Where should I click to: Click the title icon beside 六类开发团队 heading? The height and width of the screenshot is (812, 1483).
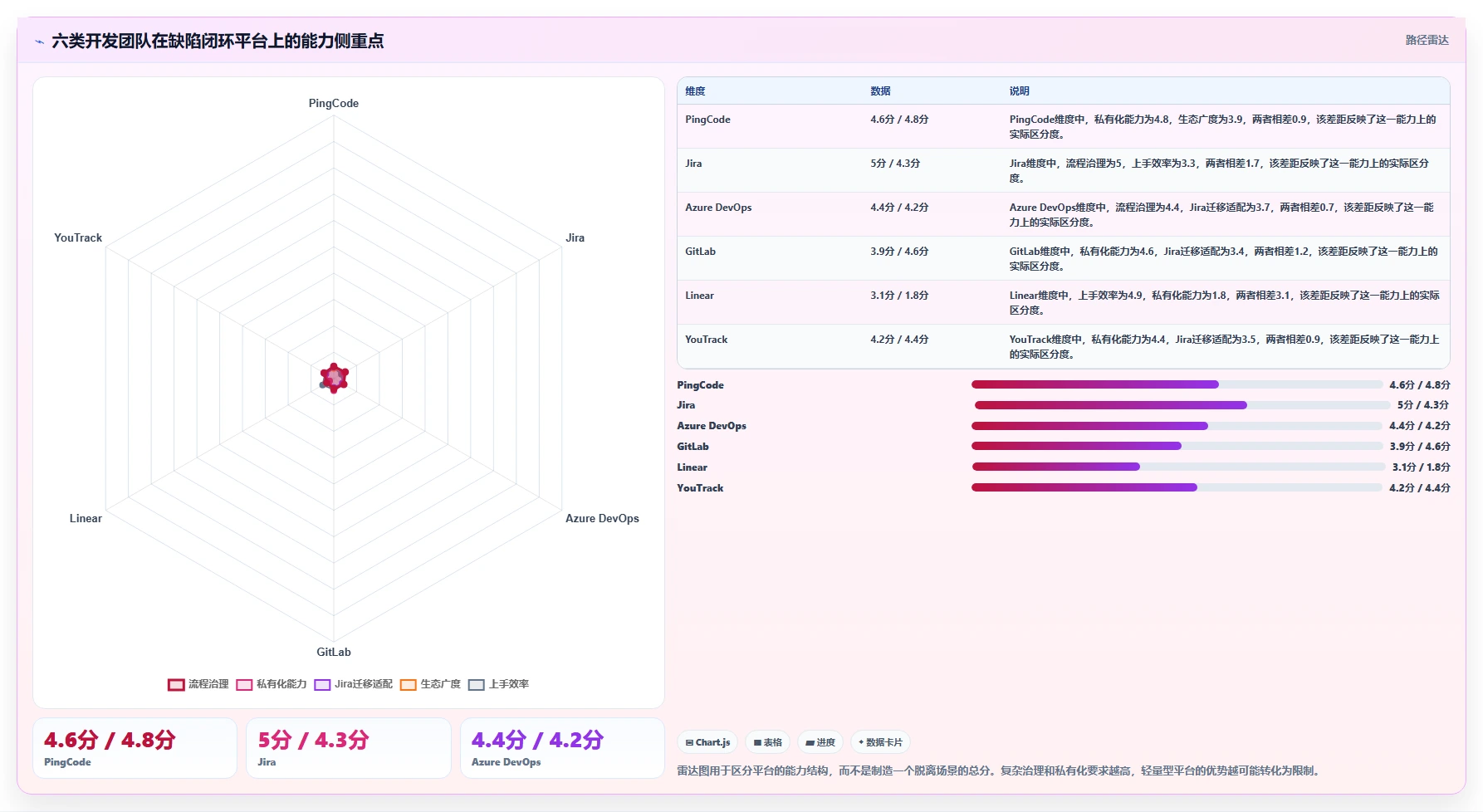(39, 42)
